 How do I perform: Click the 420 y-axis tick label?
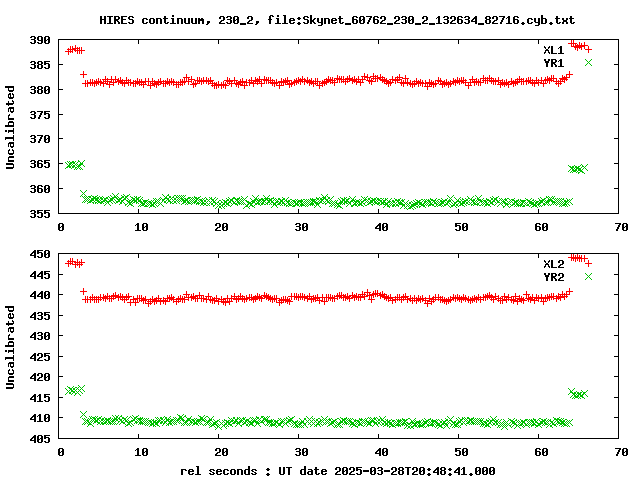pos(40,377)
